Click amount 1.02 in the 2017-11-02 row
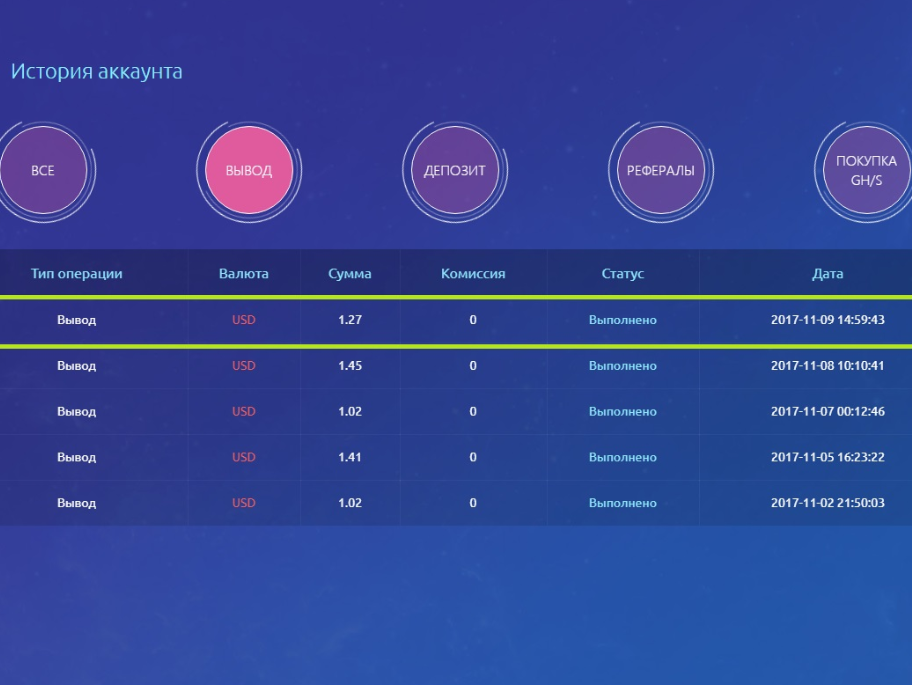Screen dimensions: 912x685 point(350,503)
